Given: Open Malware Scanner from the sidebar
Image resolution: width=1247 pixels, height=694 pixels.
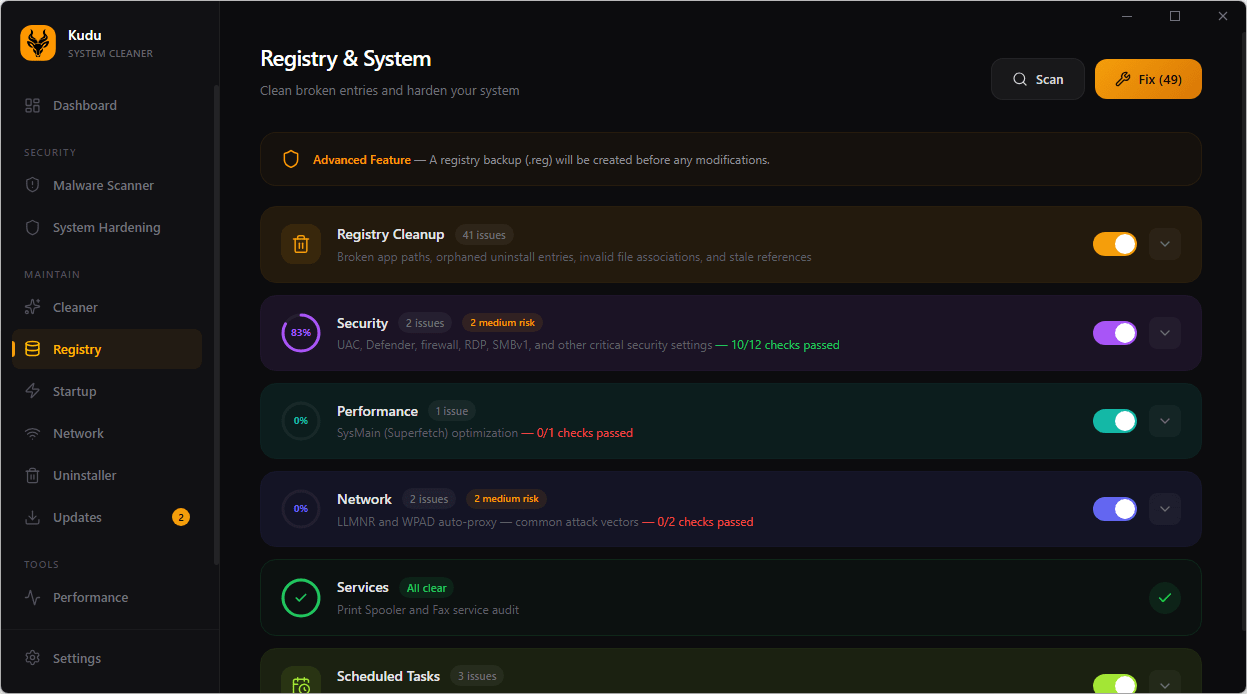Looking at the screenshot, I should [x=103, y=185].
